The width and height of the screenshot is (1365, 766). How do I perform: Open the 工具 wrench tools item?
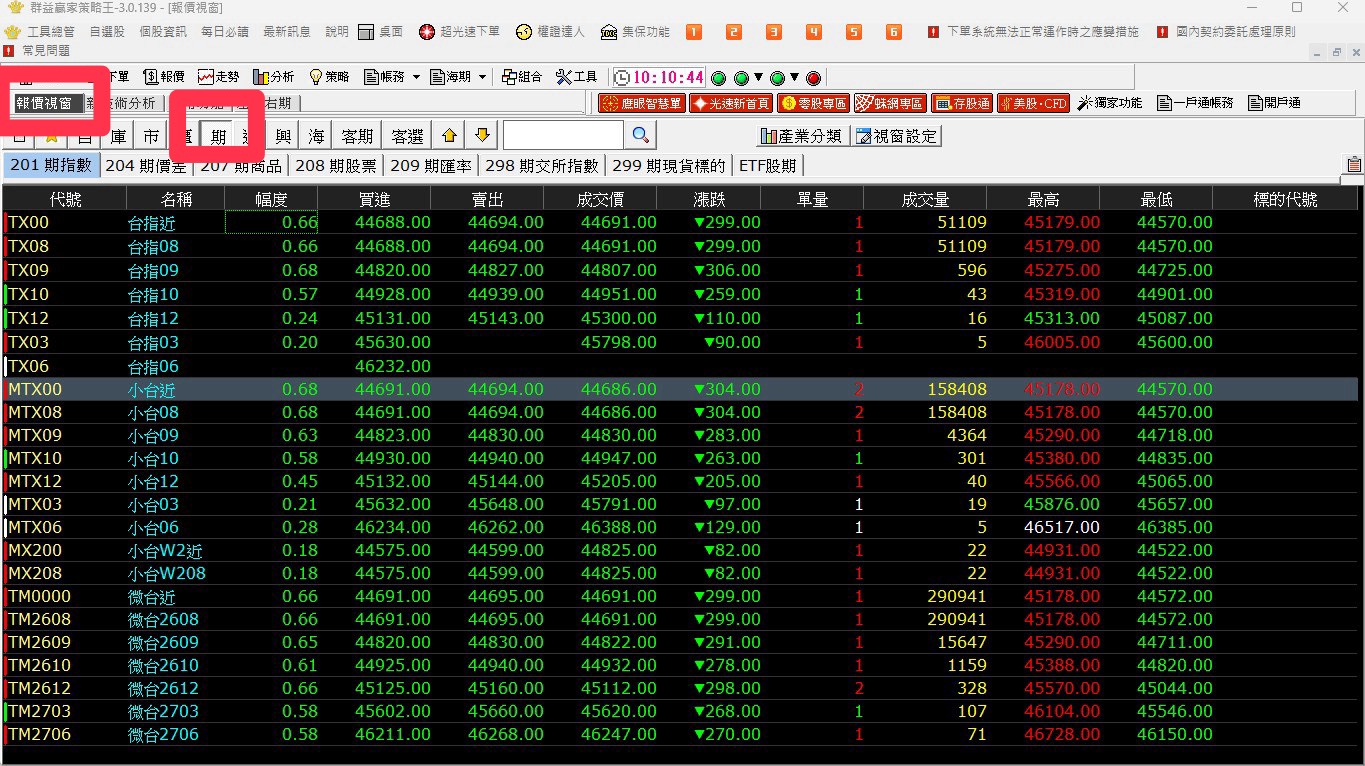pyautogui.click(x=577, y=77)
